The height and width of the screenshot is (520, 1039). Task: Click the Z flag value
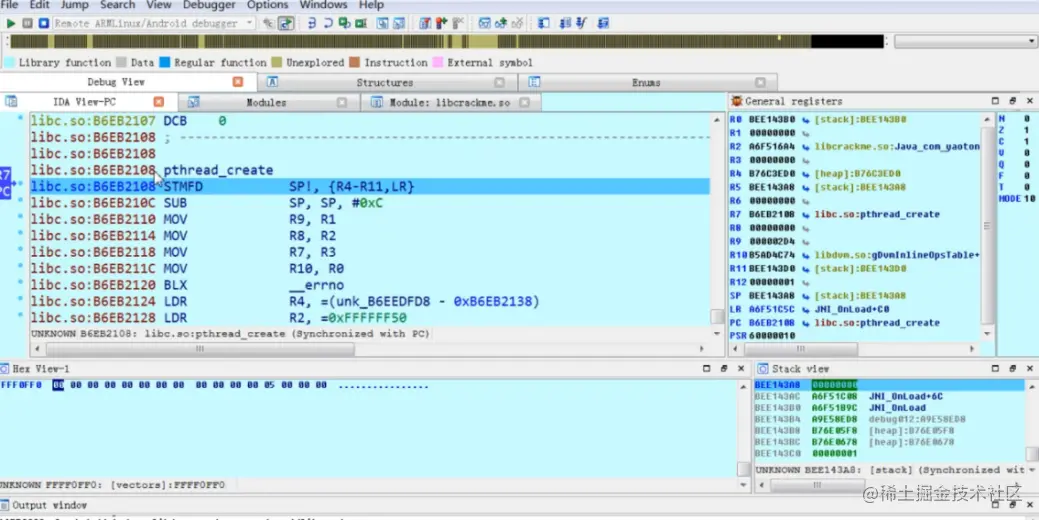point(1026,130)
